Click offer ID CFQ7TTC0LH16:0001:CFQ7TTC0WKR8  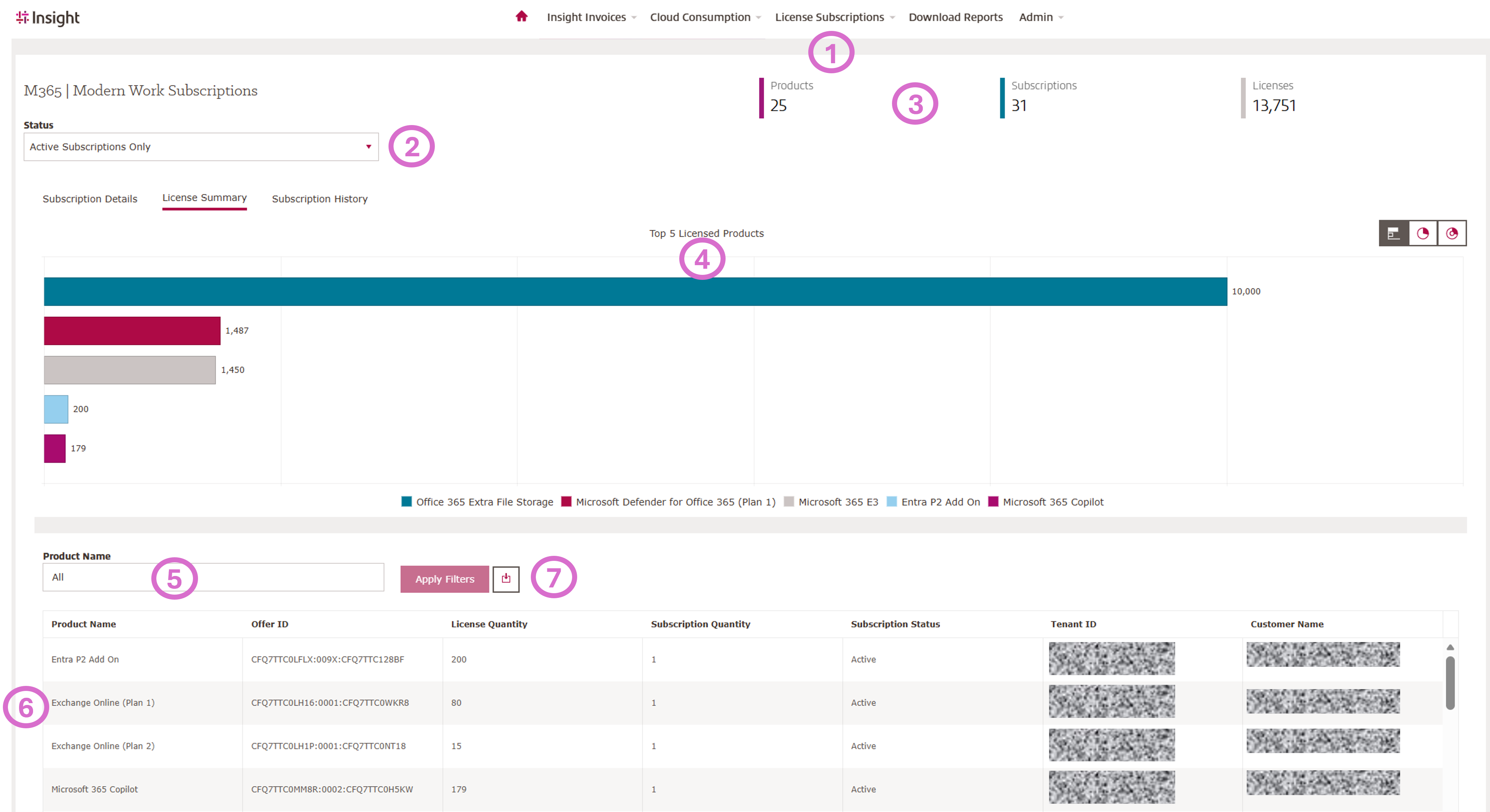coord(330,703)
